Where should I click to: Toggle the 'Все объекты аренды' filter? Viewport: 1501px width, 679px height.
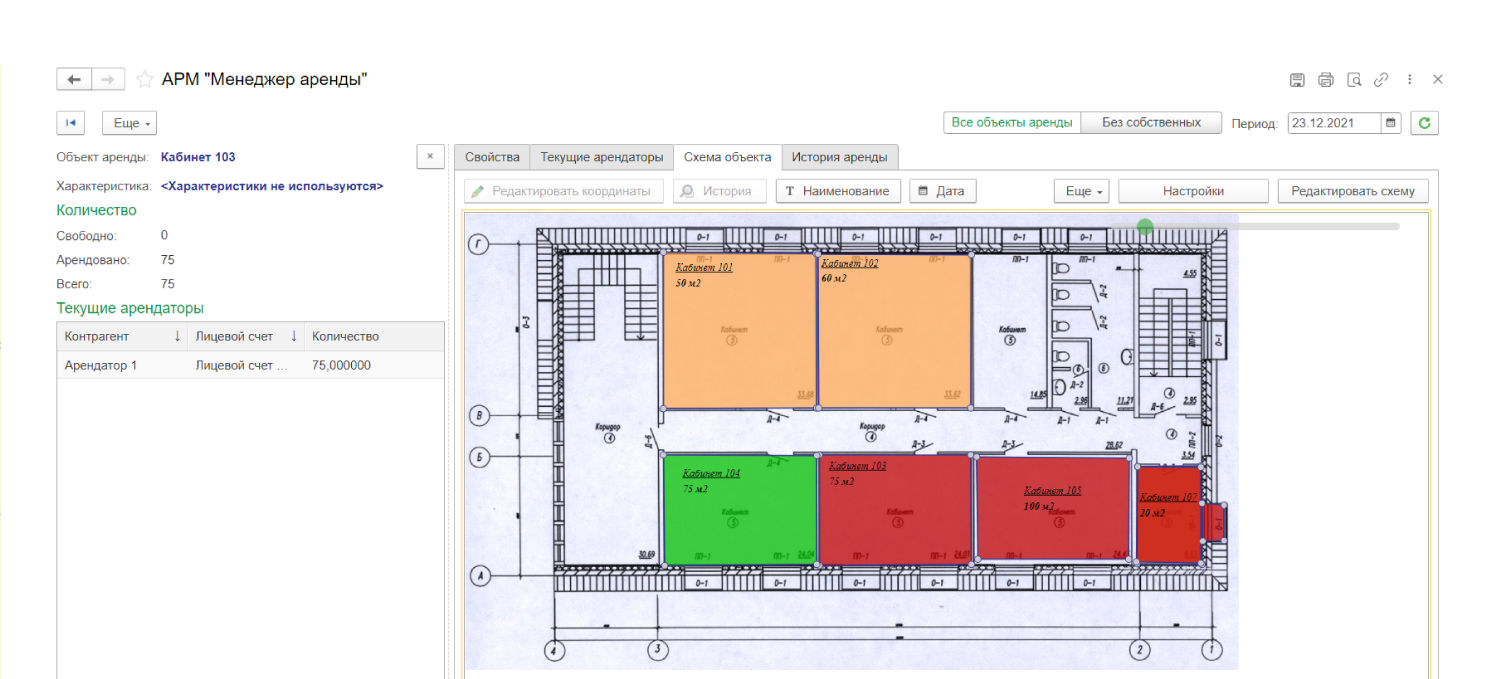click(1012, 123)
